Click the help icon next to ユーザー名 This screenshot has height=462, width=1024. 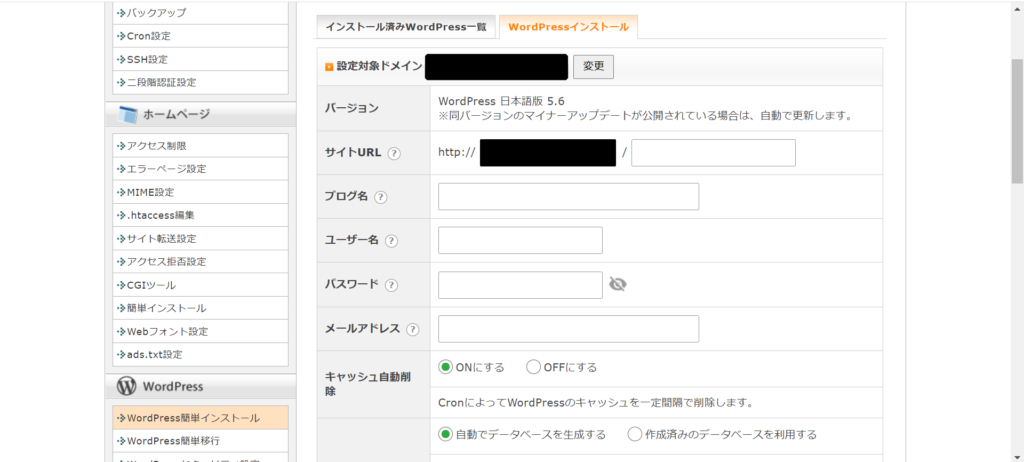[391, 241]
